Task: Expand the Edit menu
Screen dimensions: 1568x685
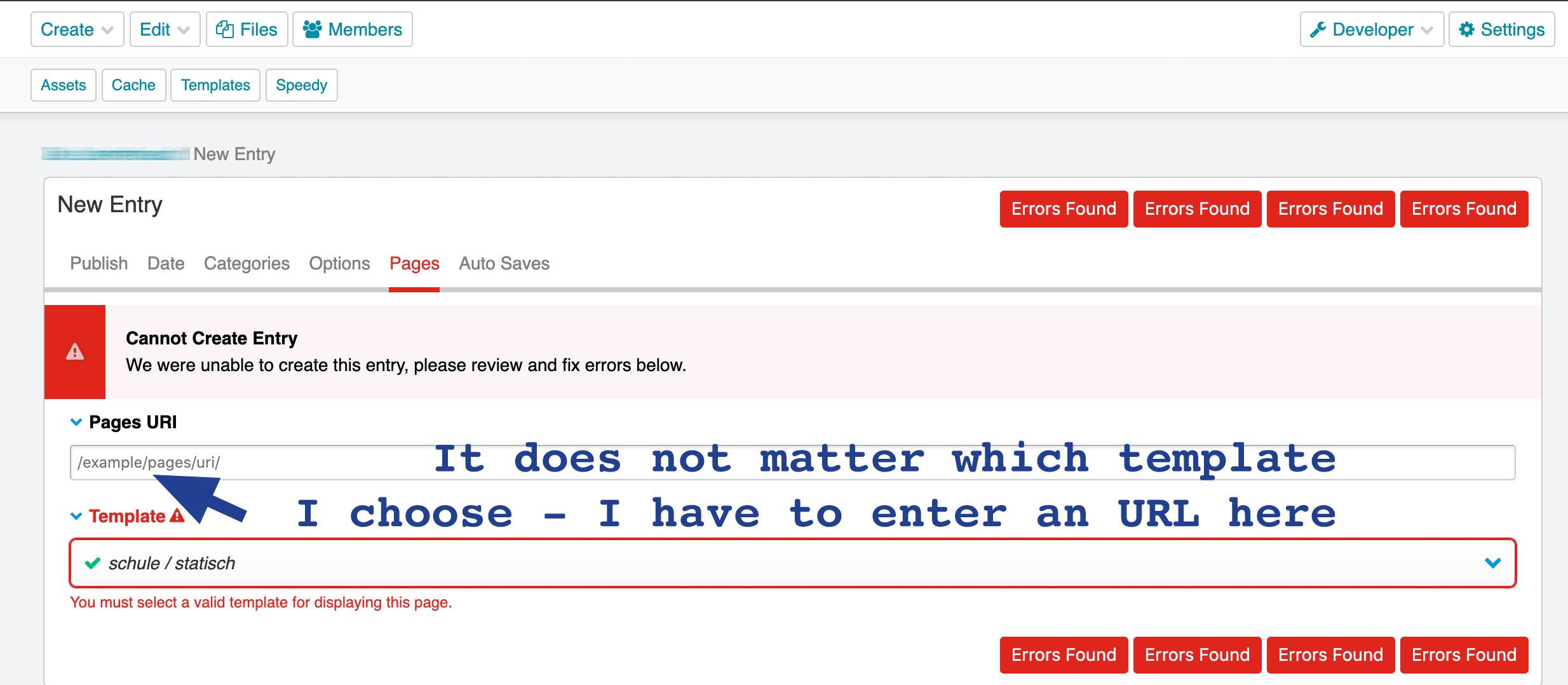Action: point(164,29)
